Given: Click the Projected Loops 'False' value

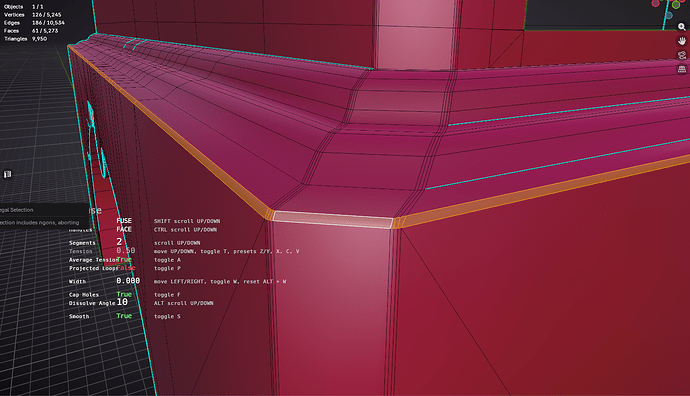Looking at the screenshot, I should coord(126,268).
